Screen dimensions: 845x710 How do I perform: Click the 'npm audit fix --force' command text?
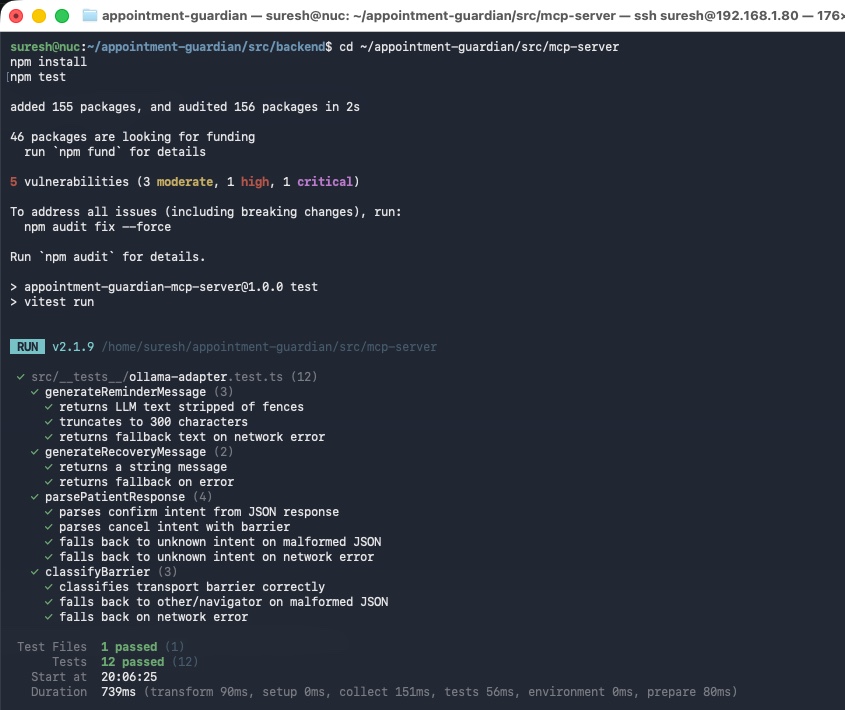(x=98, y=227)
